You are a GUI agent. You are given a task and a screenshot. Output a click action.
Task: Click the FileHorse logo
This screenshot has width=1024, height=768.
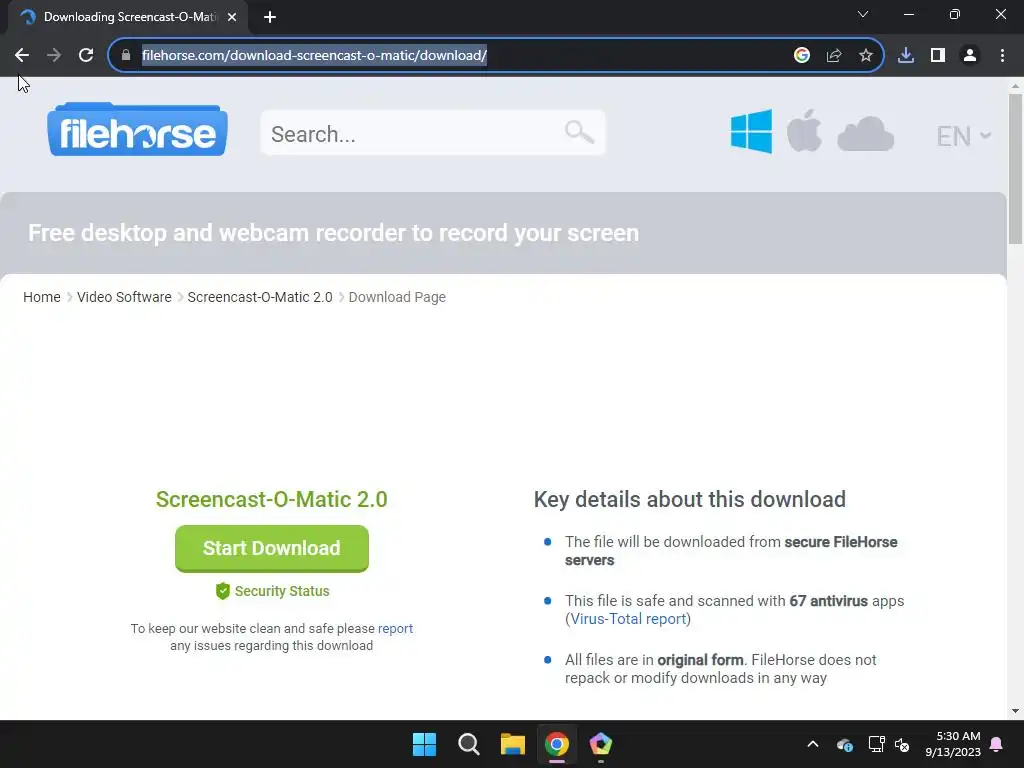point(138,130)
